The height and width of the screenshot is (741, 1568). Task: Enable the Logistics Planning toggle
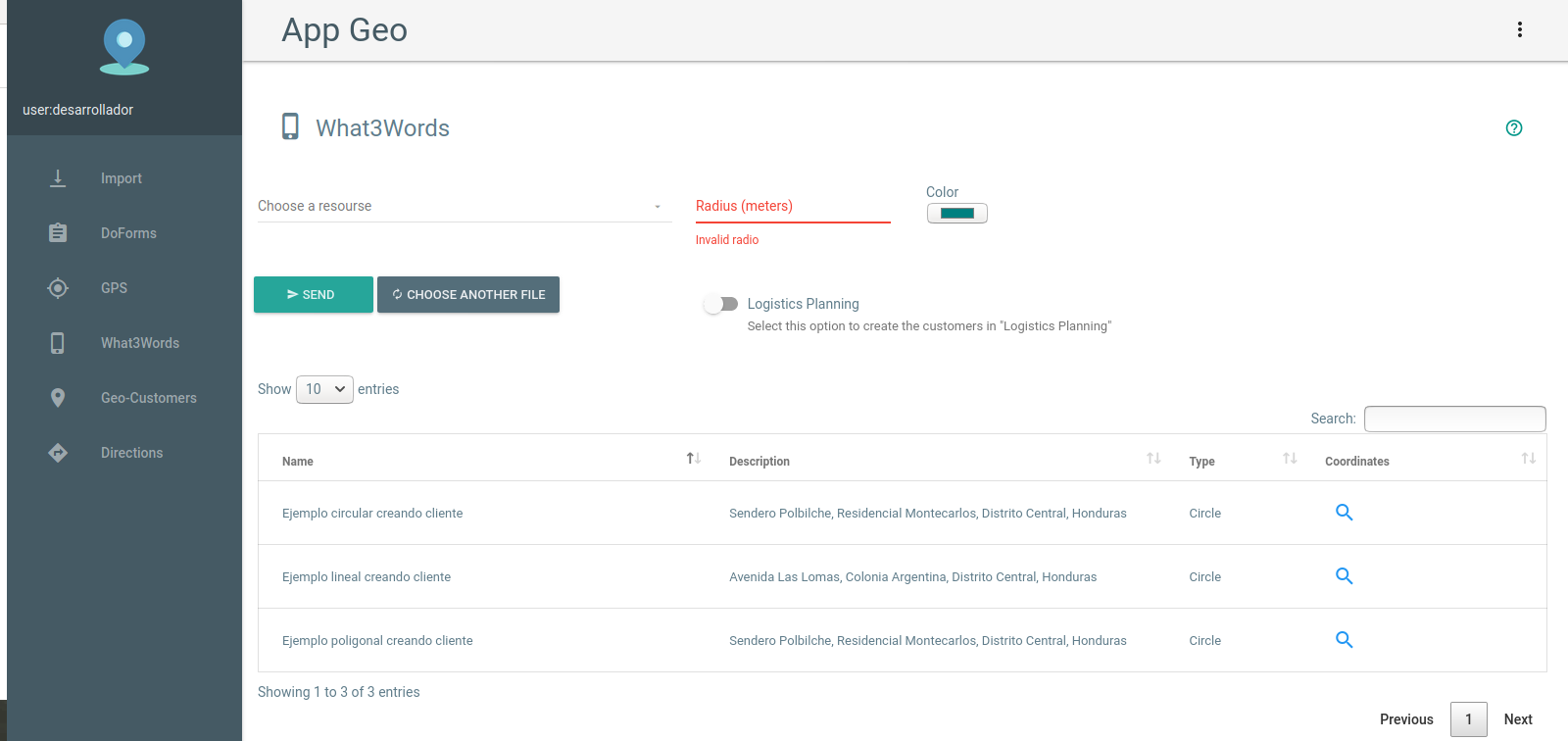coord(720,304)
